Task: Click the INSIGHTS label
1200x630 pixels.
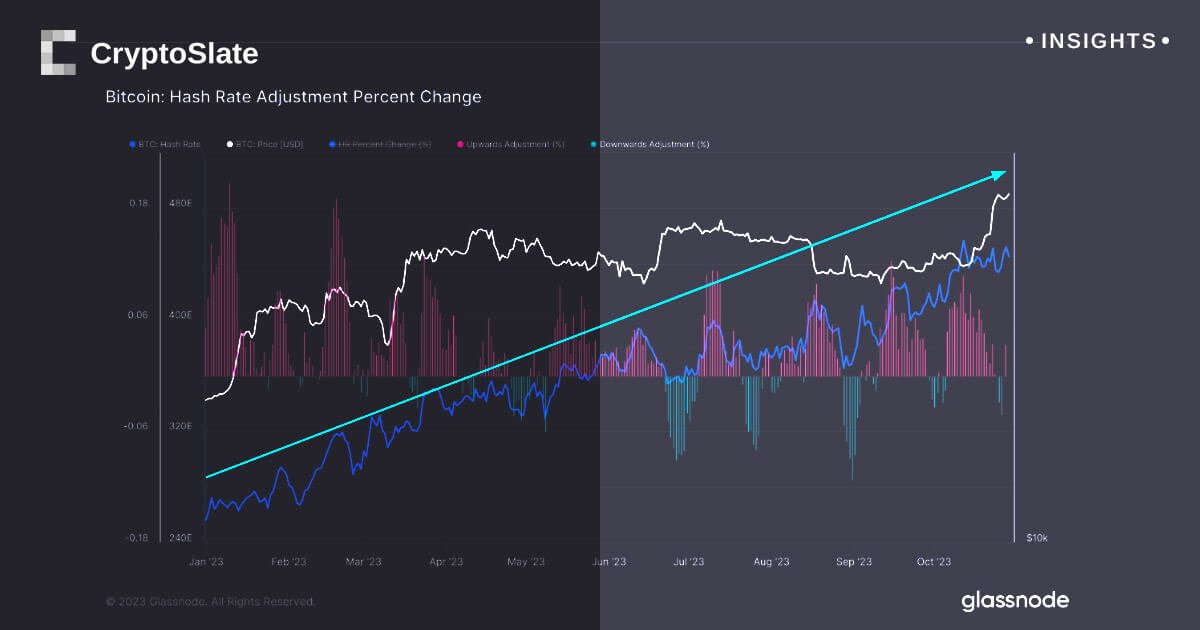Action: 1098,41
